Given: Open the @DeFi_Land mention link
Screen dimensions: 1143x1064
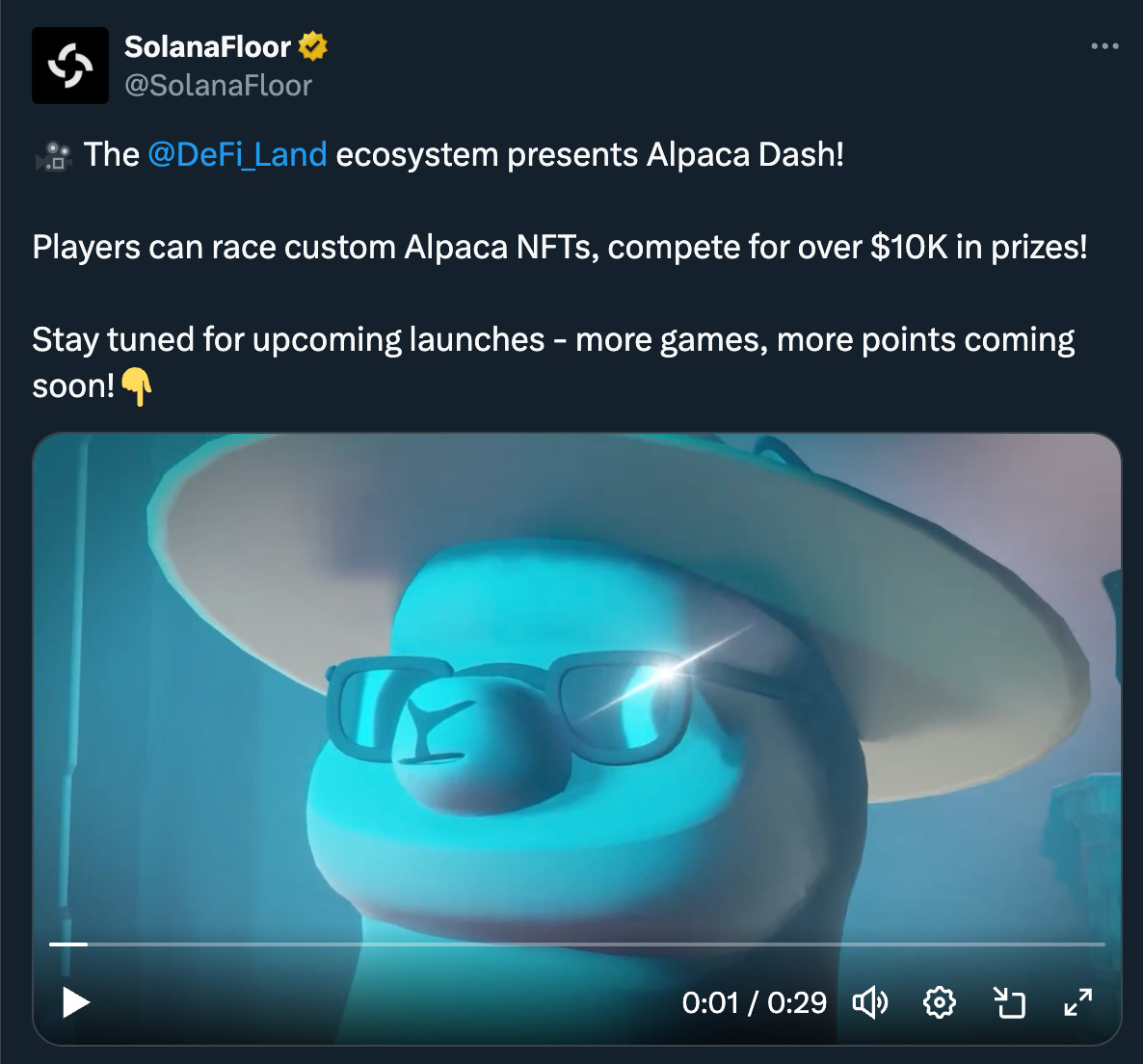Looking at the screenshot, I should pyautogui.click(x=238, y=154).
